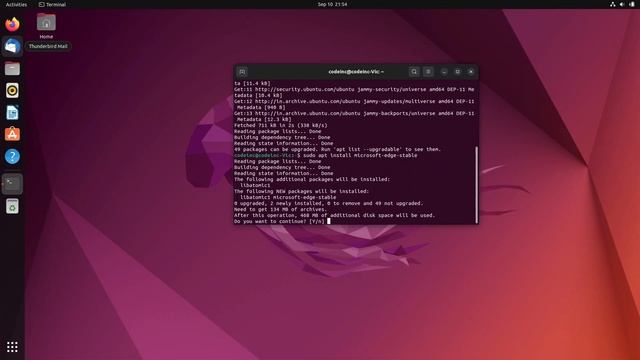Image resolution: width=640 pixels, height=360 pixels.
Task: Open the clock and calendar panel
Action: pyautogui.click(x=332, y=4)
